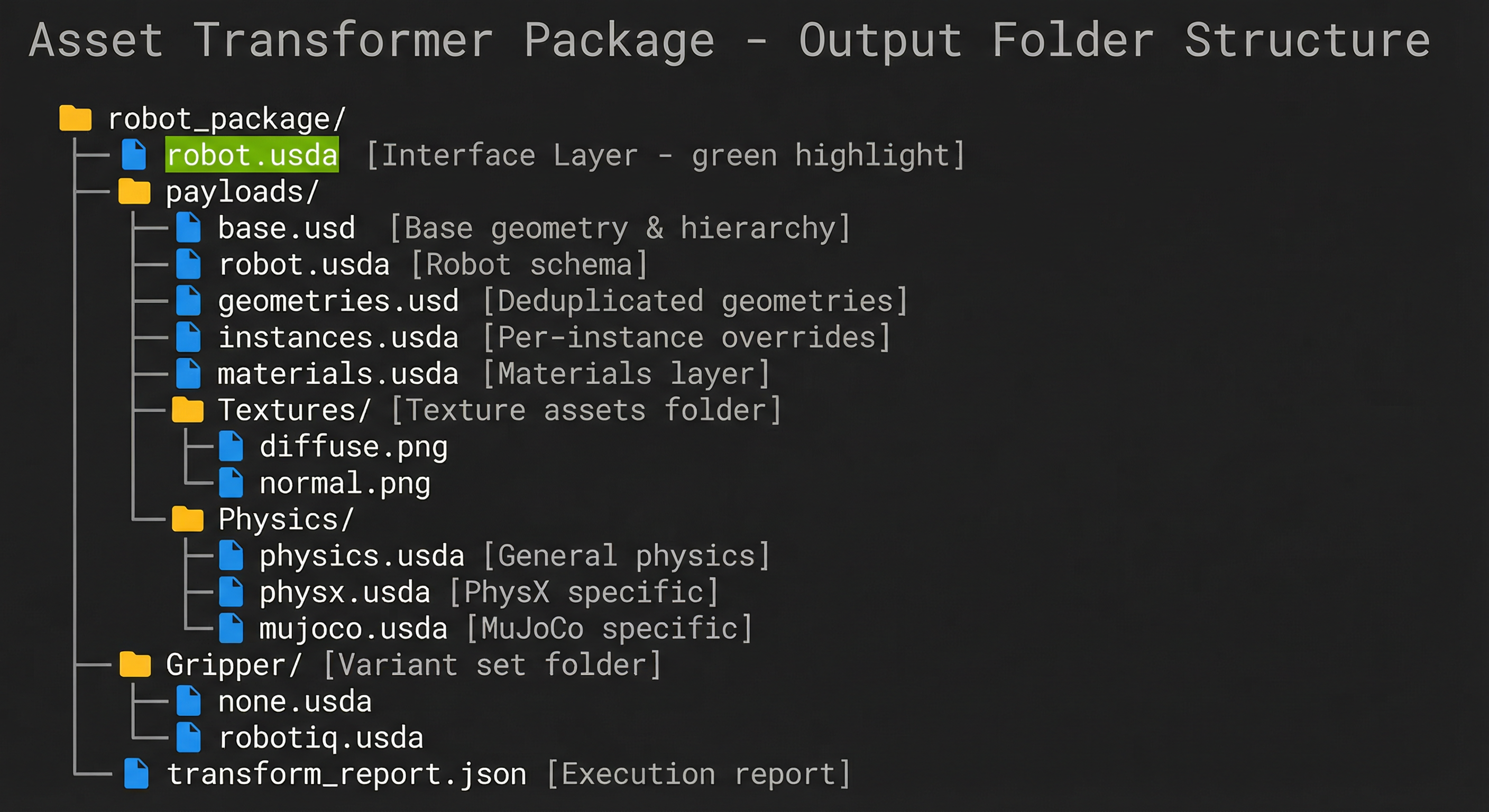Screen dimensions: 1489x812
Task: Click the Physics folder icon
Action: [188, 519]
